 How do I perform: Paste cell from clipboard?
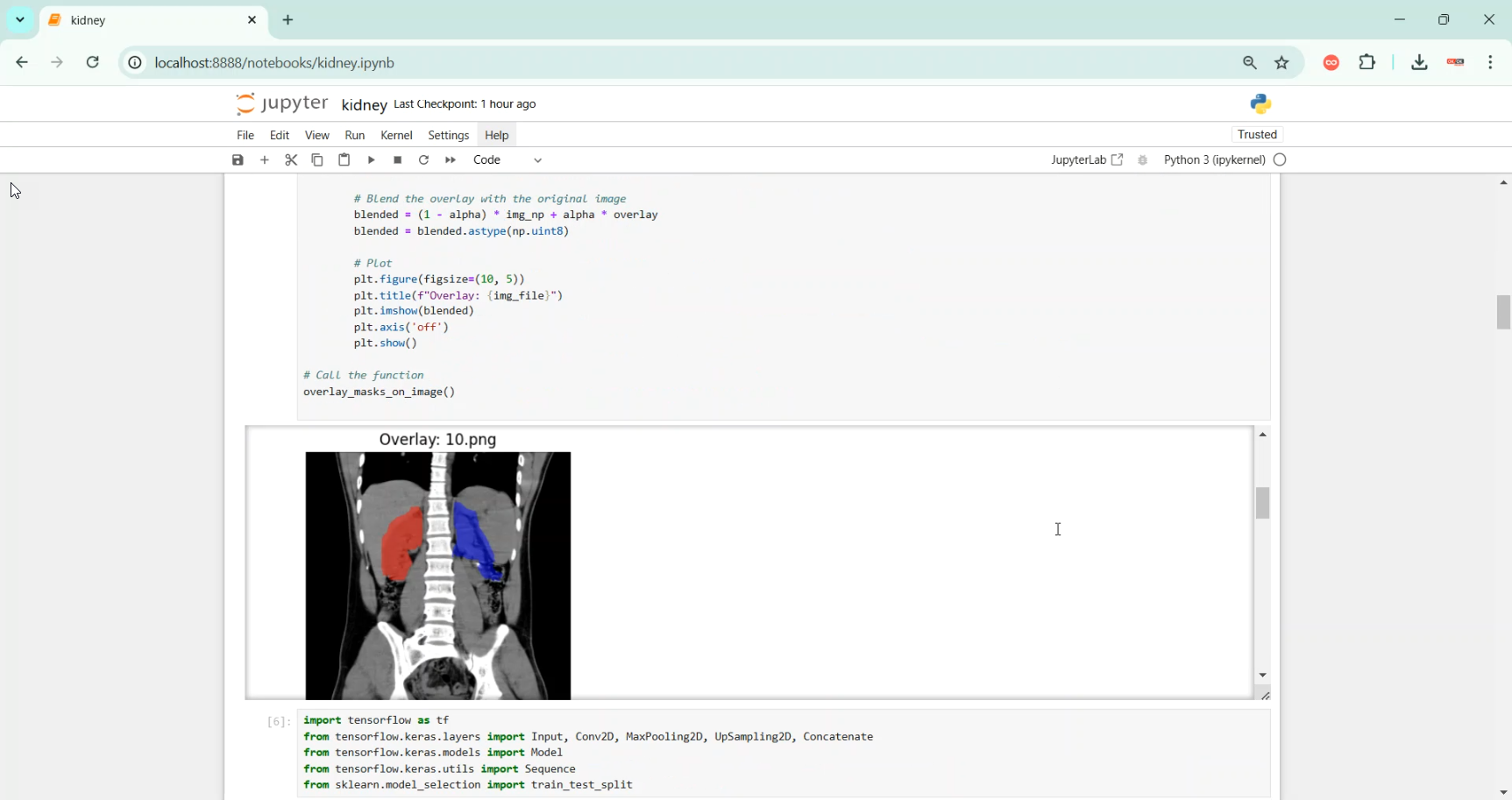[x=345, y=160]
